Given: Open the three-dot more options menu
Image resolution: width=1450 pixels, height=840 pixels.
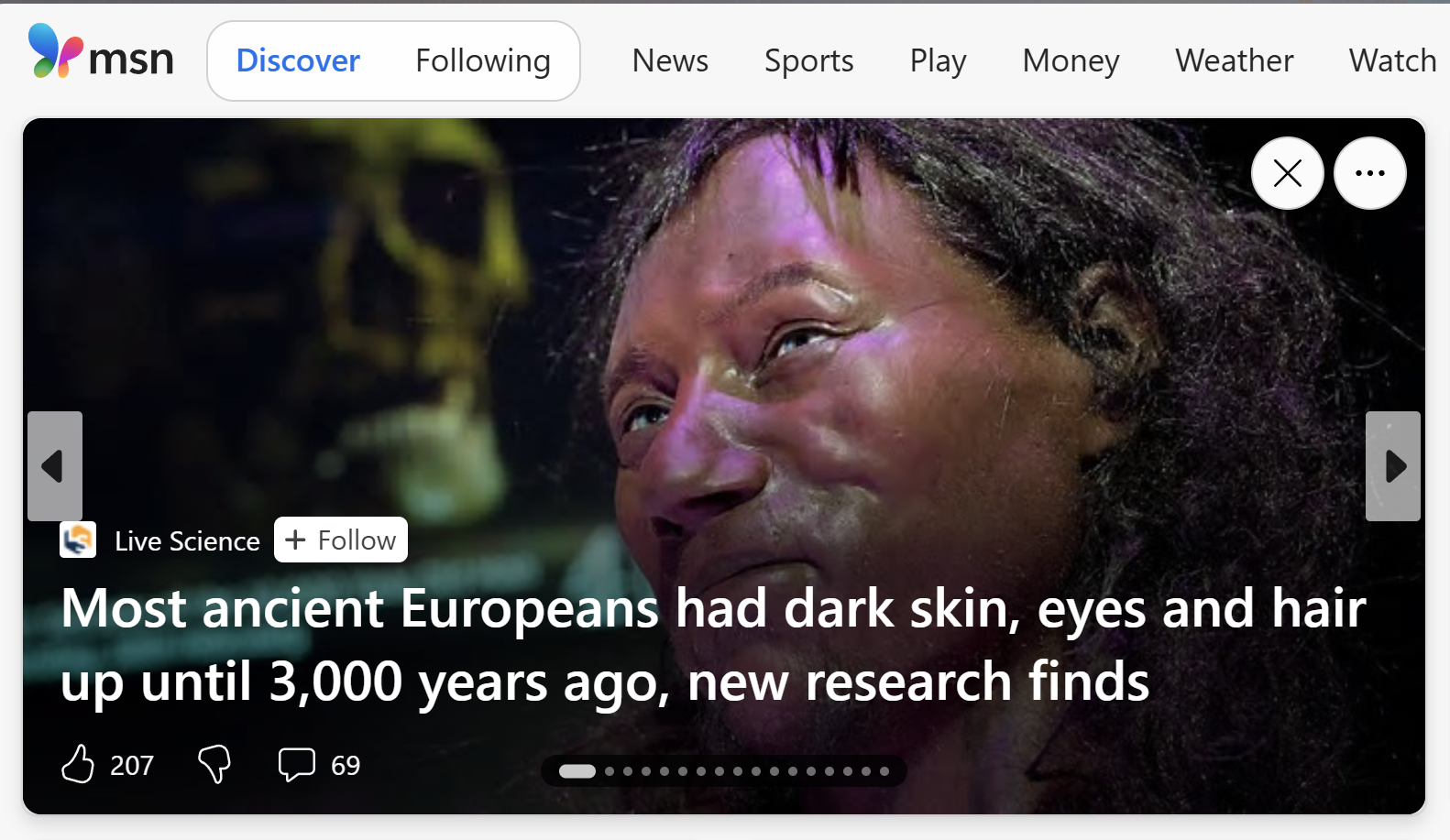Looking at the screenshot, I should pyautogui.click(x=1370, y=173).
